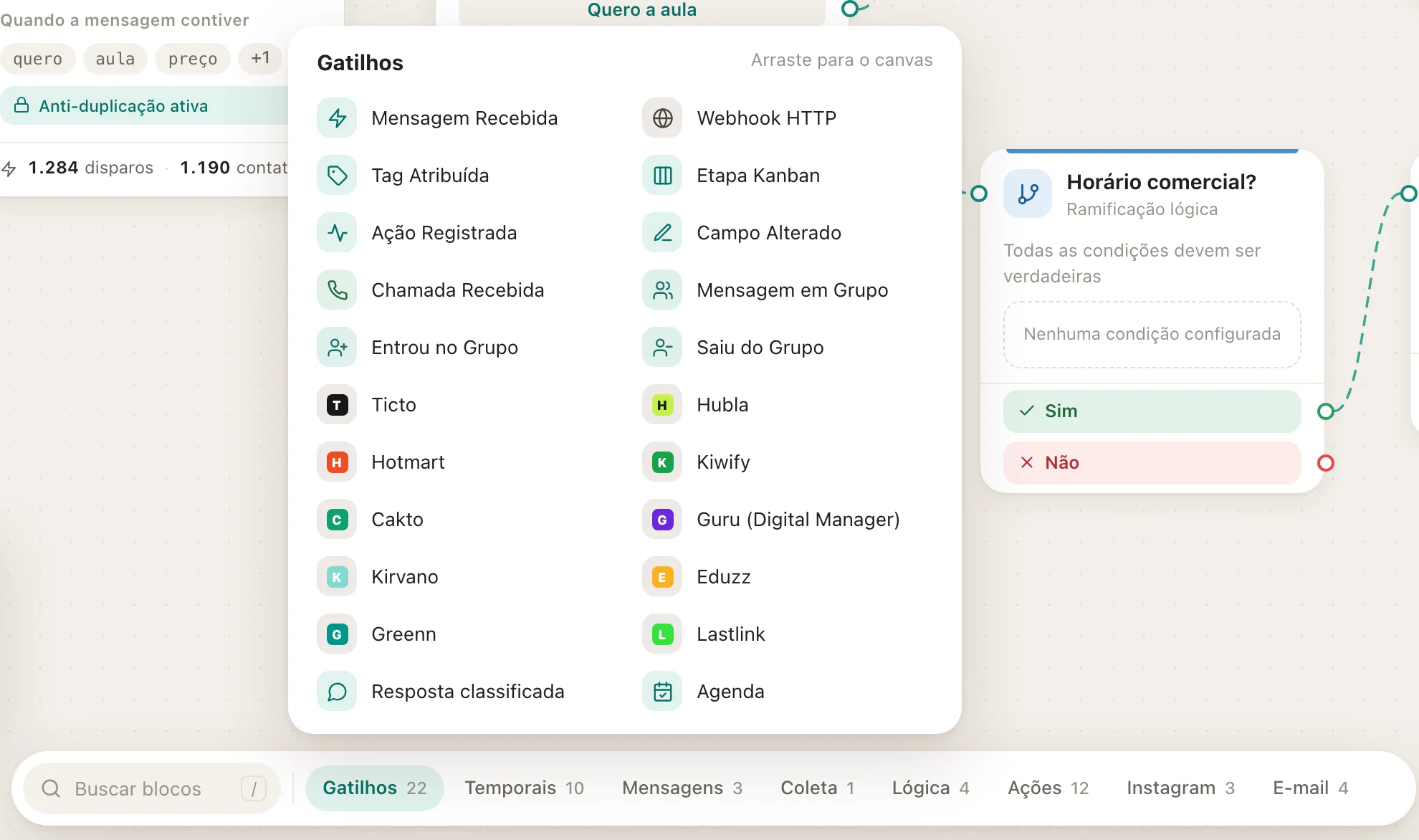Select the Kiwify green K icon
The image size is (1419, 840).
(663, 462)
